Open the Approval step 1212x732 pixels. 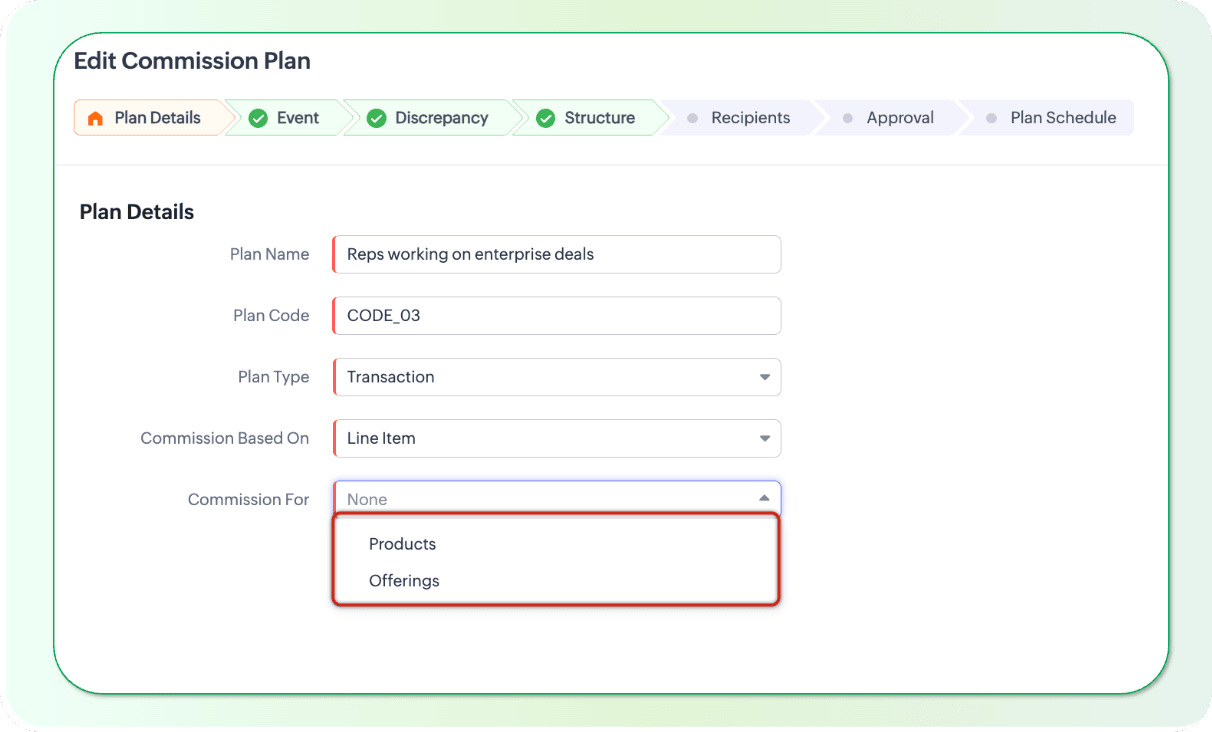[x=900, y=118]
